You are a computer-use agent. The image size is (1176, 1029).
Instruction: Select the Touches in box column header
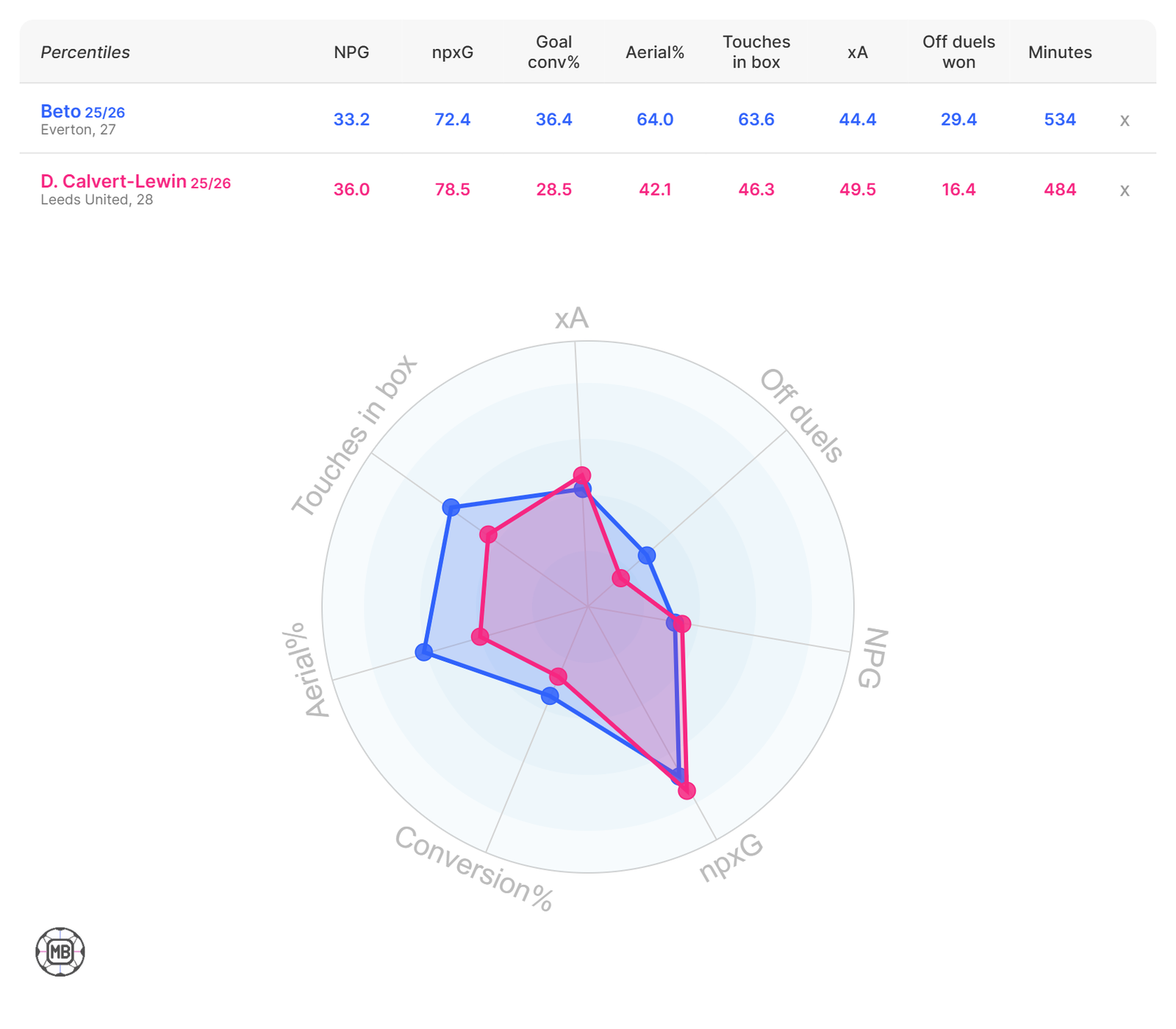point(756,52)
